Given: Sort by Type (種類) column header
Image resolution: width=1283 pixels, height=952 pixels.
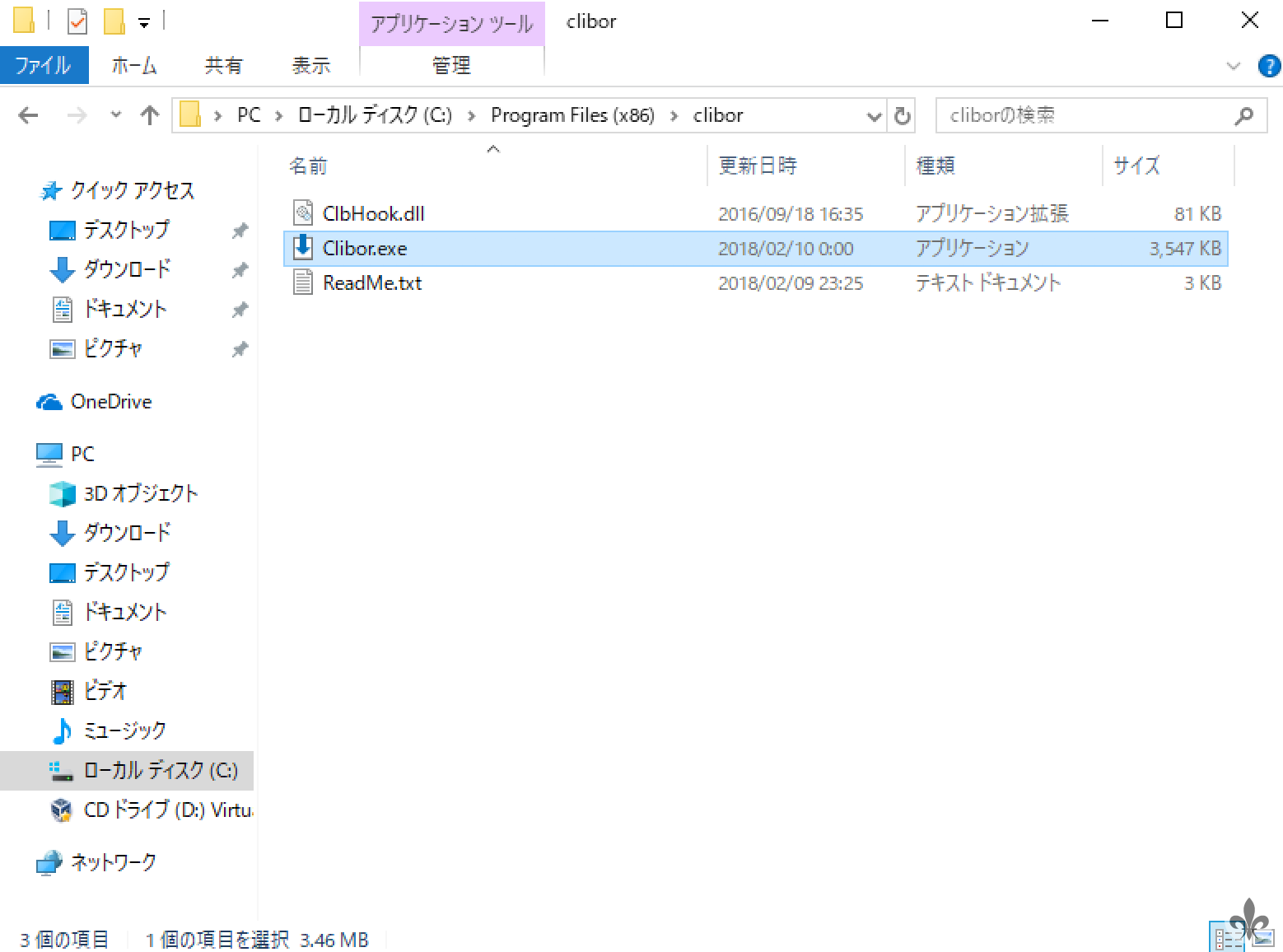Looking at the screenshot, I should pos(1003,166).
